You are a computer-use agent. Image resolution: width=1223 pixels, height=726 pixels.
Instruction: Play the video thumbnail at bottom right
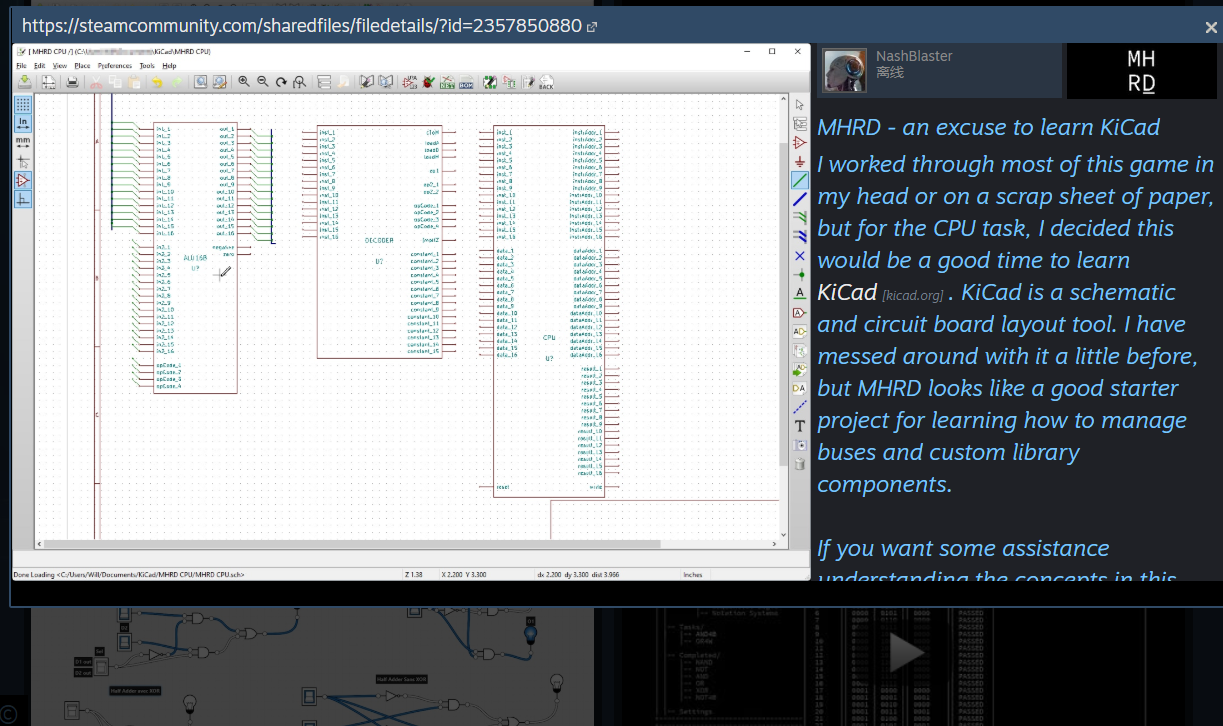(x=907, y=654)
